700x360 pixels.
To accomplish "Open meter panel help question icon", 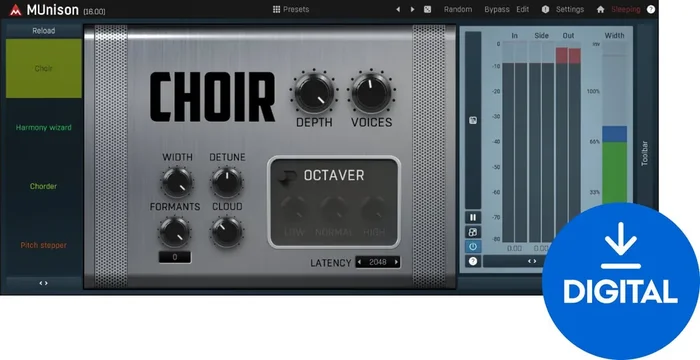I will click(x=473, y=261).
